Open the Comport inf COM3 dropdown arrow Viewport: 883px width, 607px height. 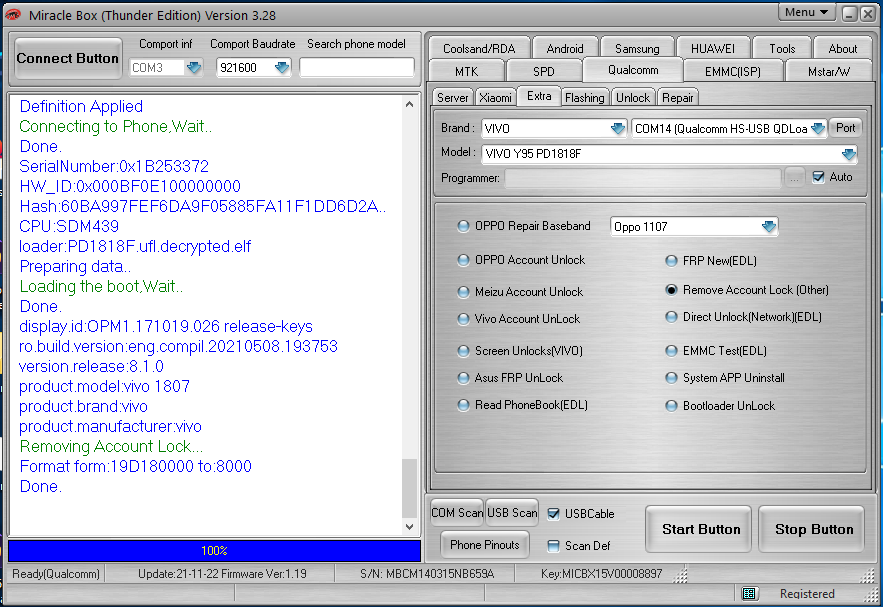tap(194, 68)
